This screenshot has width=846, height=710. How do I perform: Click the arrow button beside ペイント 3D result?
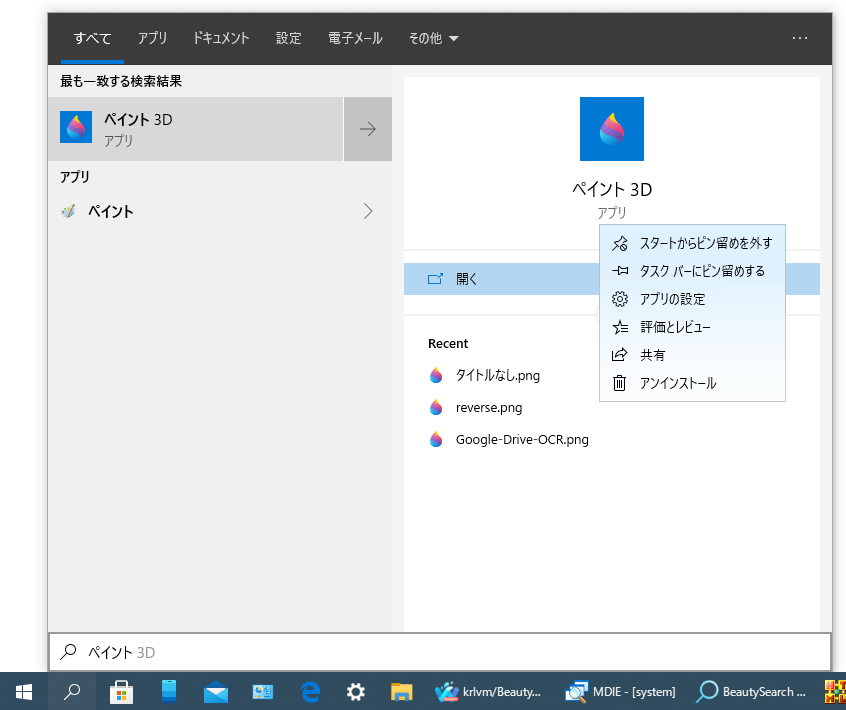click(368, 129)
